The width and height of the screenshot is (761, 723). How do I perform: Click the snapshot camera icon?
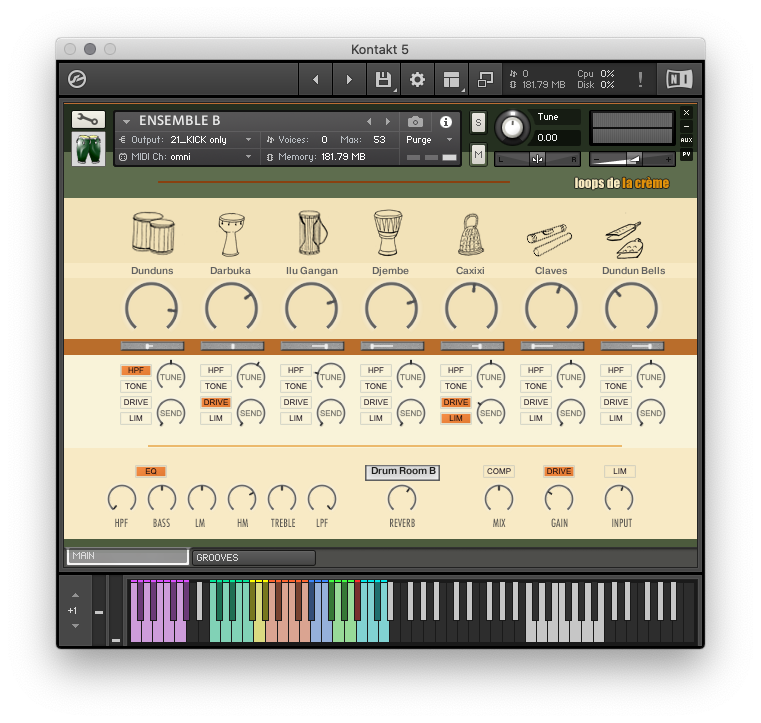coord(415,121)
